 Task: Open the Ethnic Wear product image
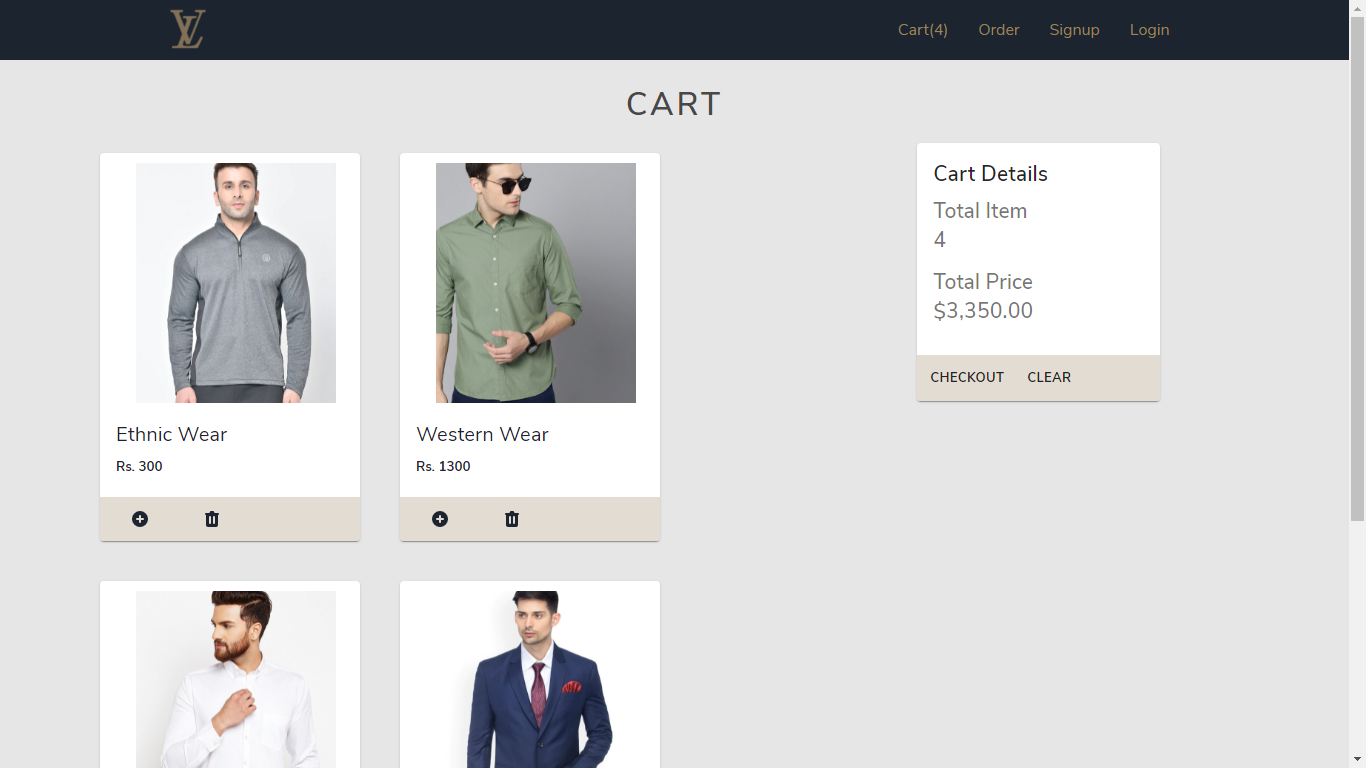tap(235, 282)
